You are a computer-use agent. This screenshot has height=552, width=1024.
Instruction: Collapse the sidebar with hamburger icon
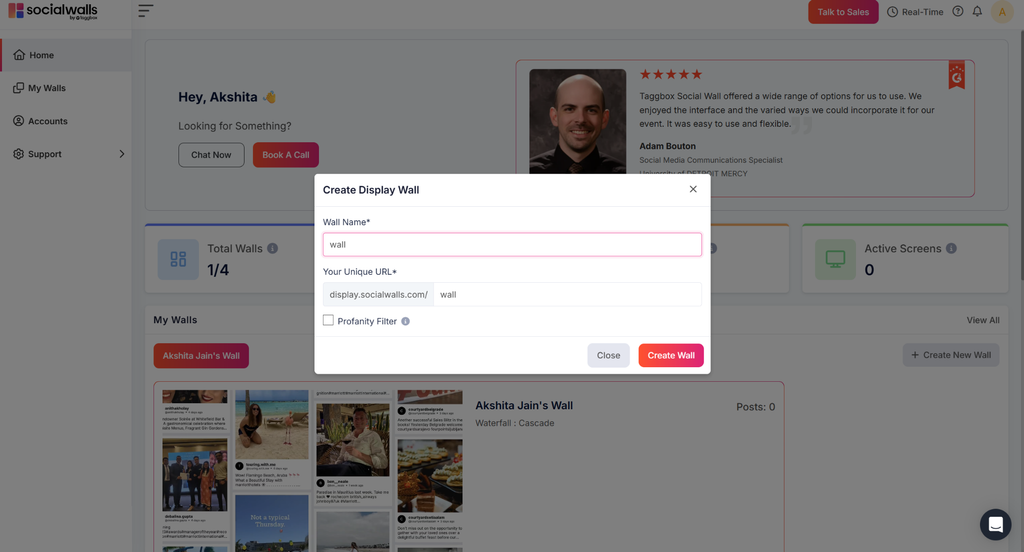(x=146, y=11)
